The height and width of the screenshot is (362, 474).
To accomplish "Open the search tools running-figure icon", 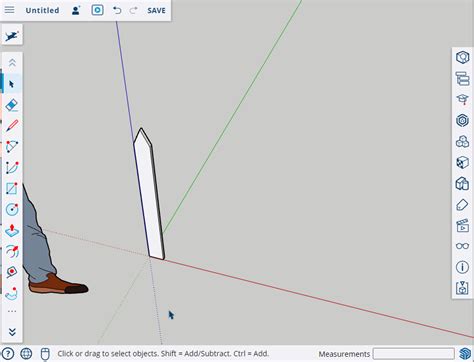I will (12, 35).
